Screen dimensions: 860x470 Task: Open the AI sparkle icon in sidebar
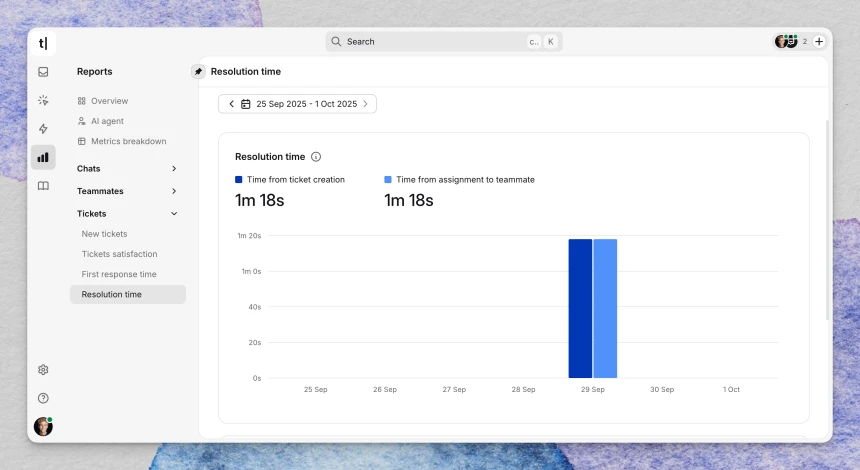(43, 100)
